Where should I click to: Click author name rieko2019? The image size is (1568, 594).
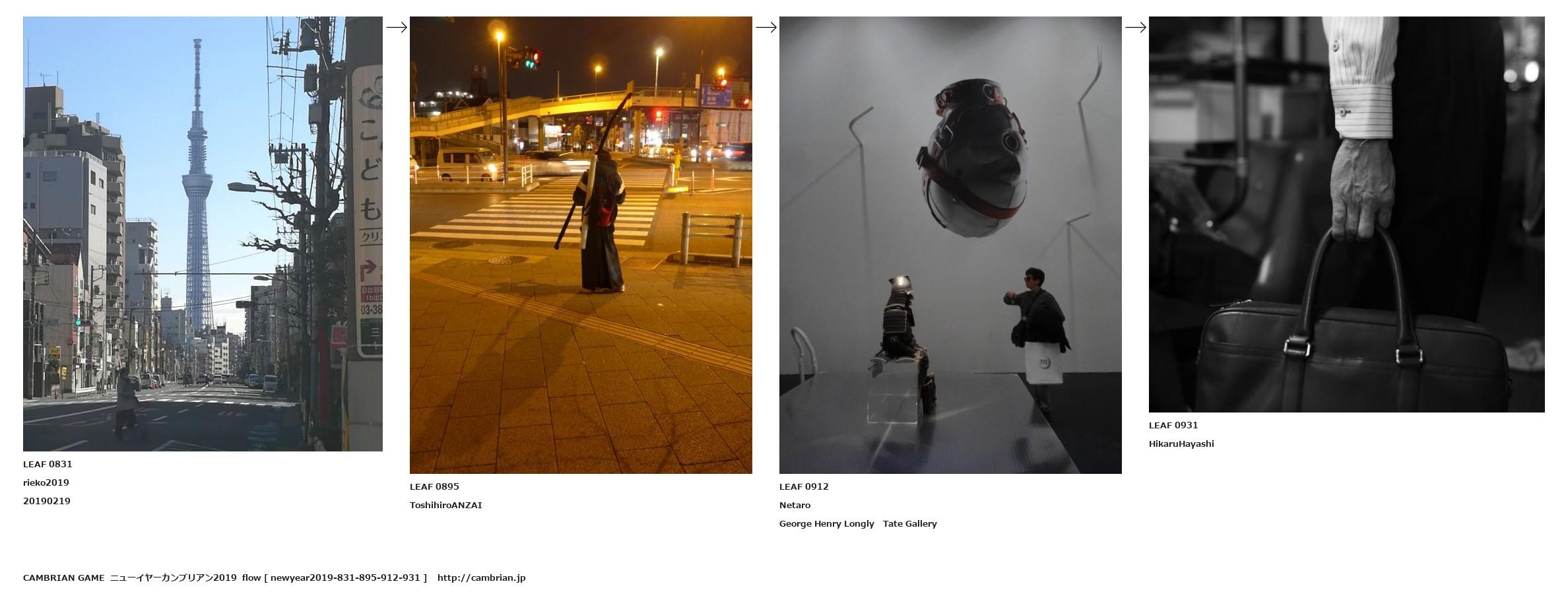(46, 482)
